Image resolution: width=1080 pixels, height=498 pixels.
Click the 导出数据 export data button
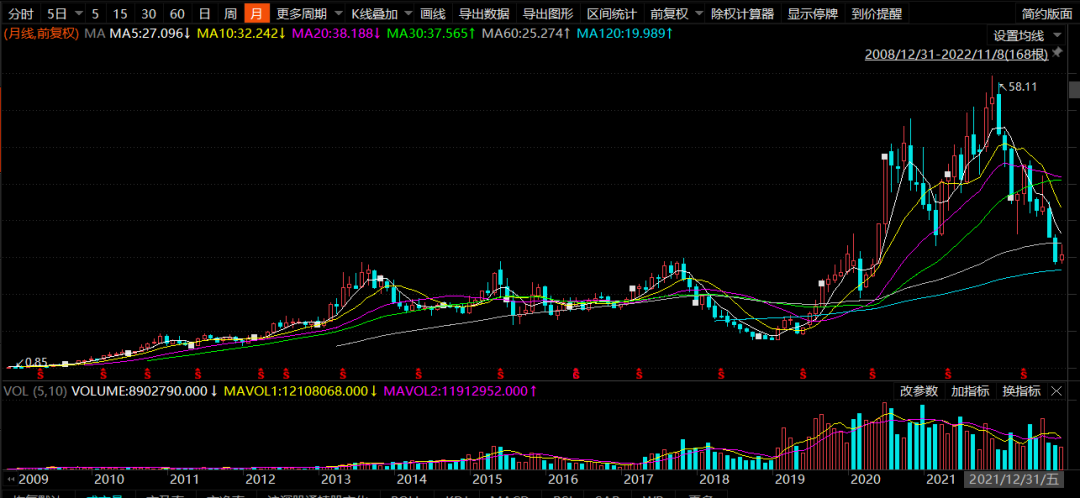coord(484,14)
